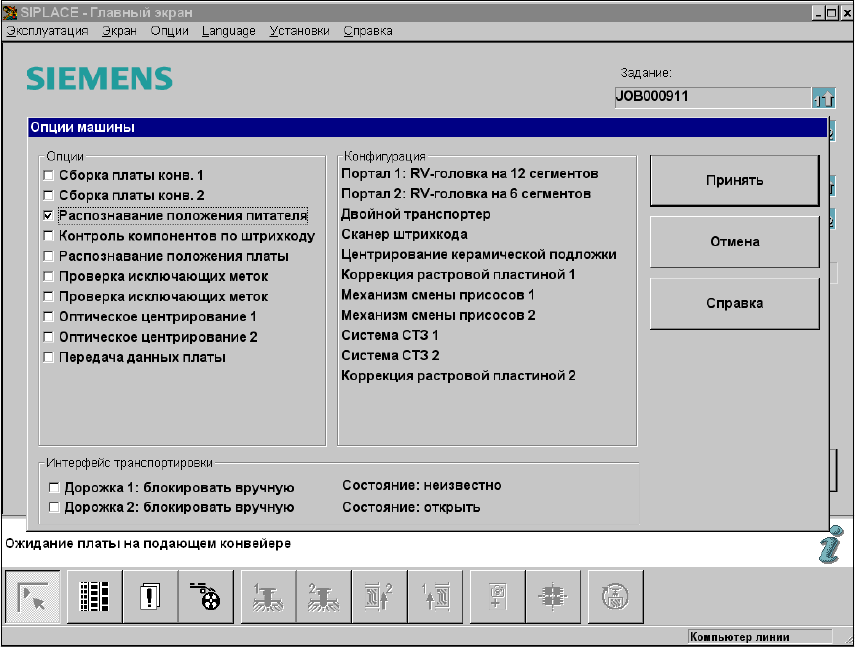Screen dimensions: 855x647
Task: Click the component reel feeder icon
Action: click(x=206, y=596)
